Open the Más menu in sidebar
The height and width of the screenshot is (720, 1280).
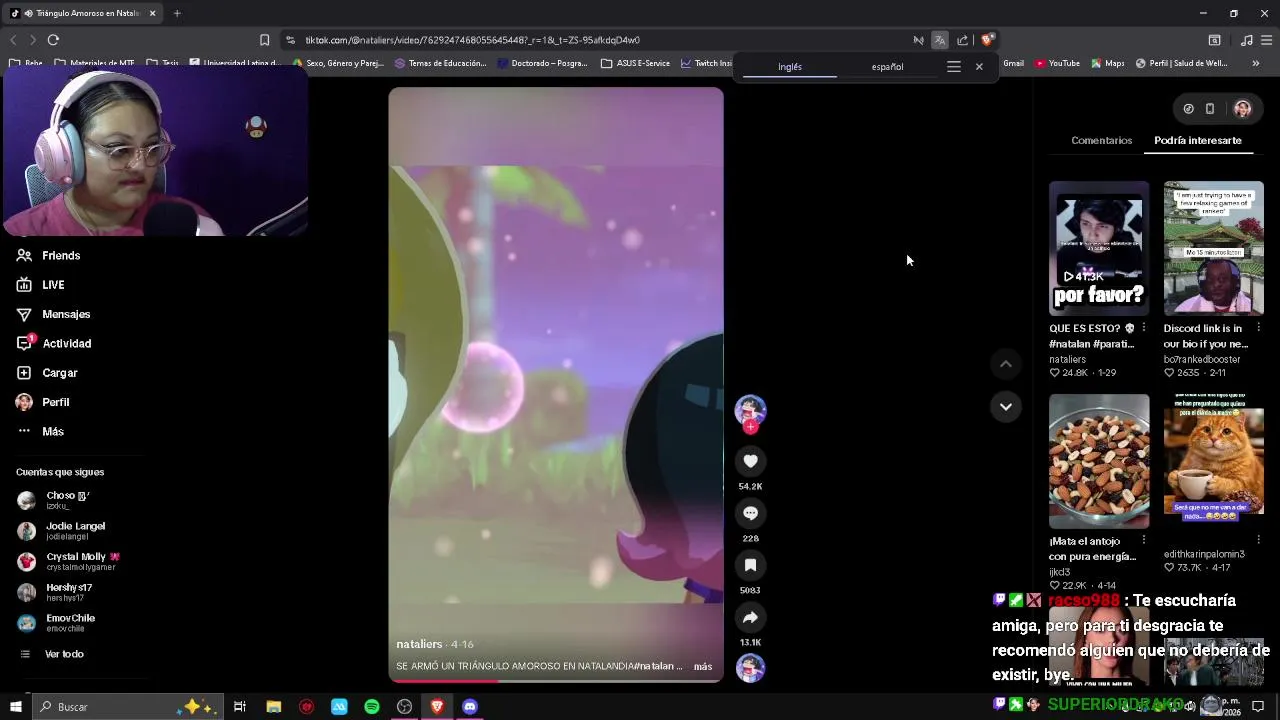40,431
